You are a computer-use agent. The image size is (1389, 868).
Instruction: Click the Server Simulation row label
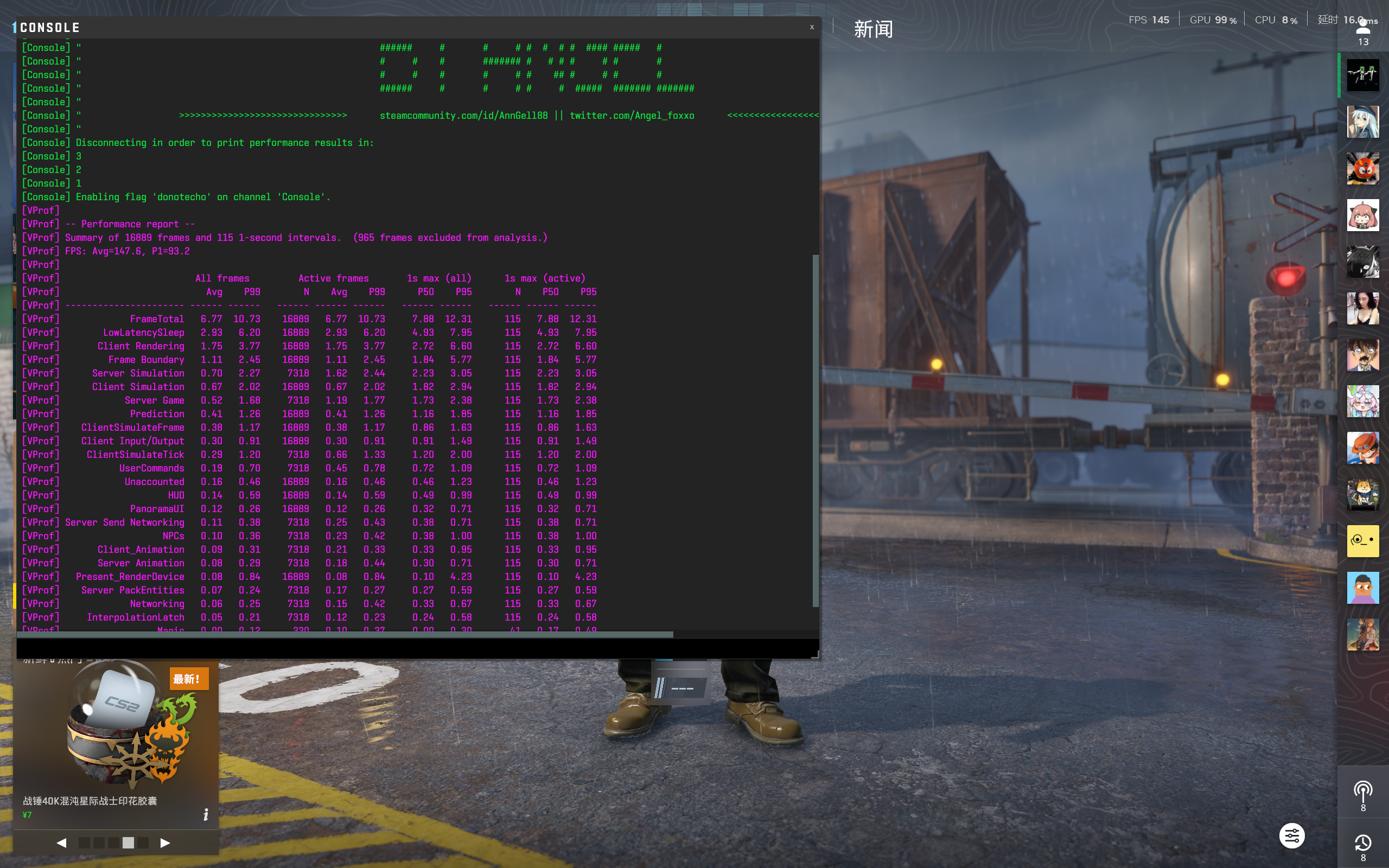coord(138,373)
